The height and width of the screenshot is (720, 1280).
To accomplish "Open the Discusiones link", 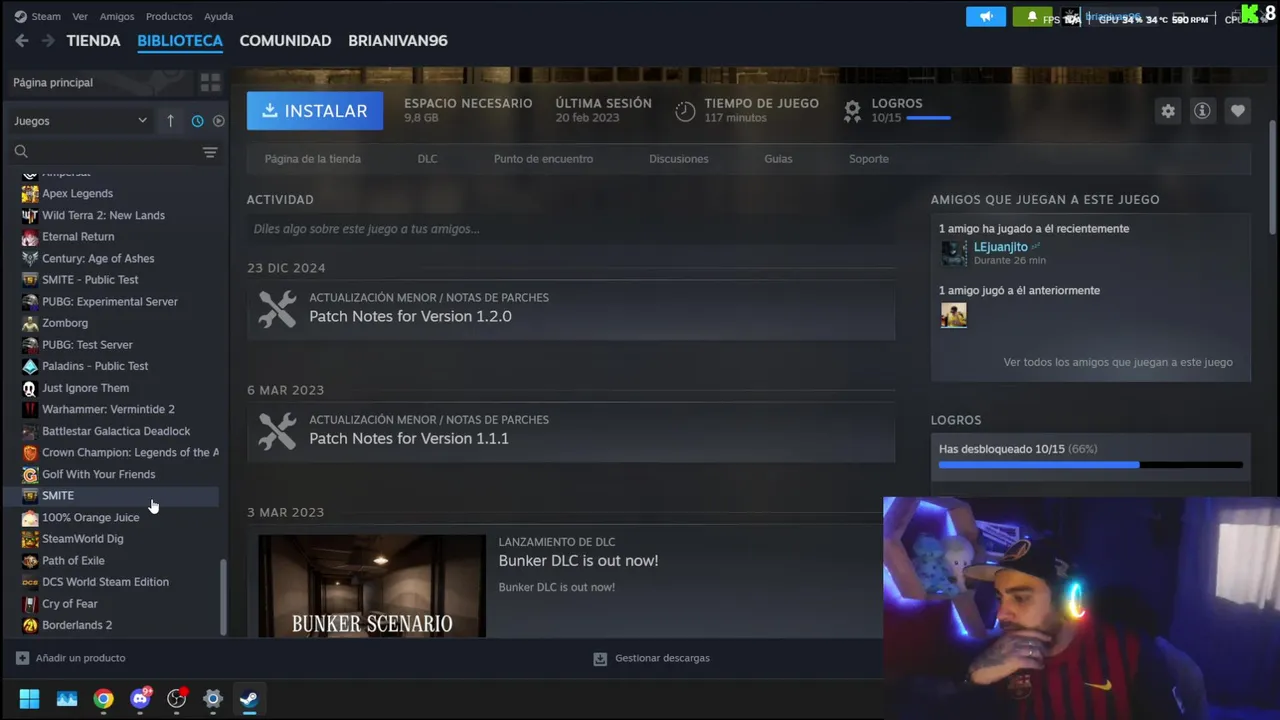I will (678, 159).
